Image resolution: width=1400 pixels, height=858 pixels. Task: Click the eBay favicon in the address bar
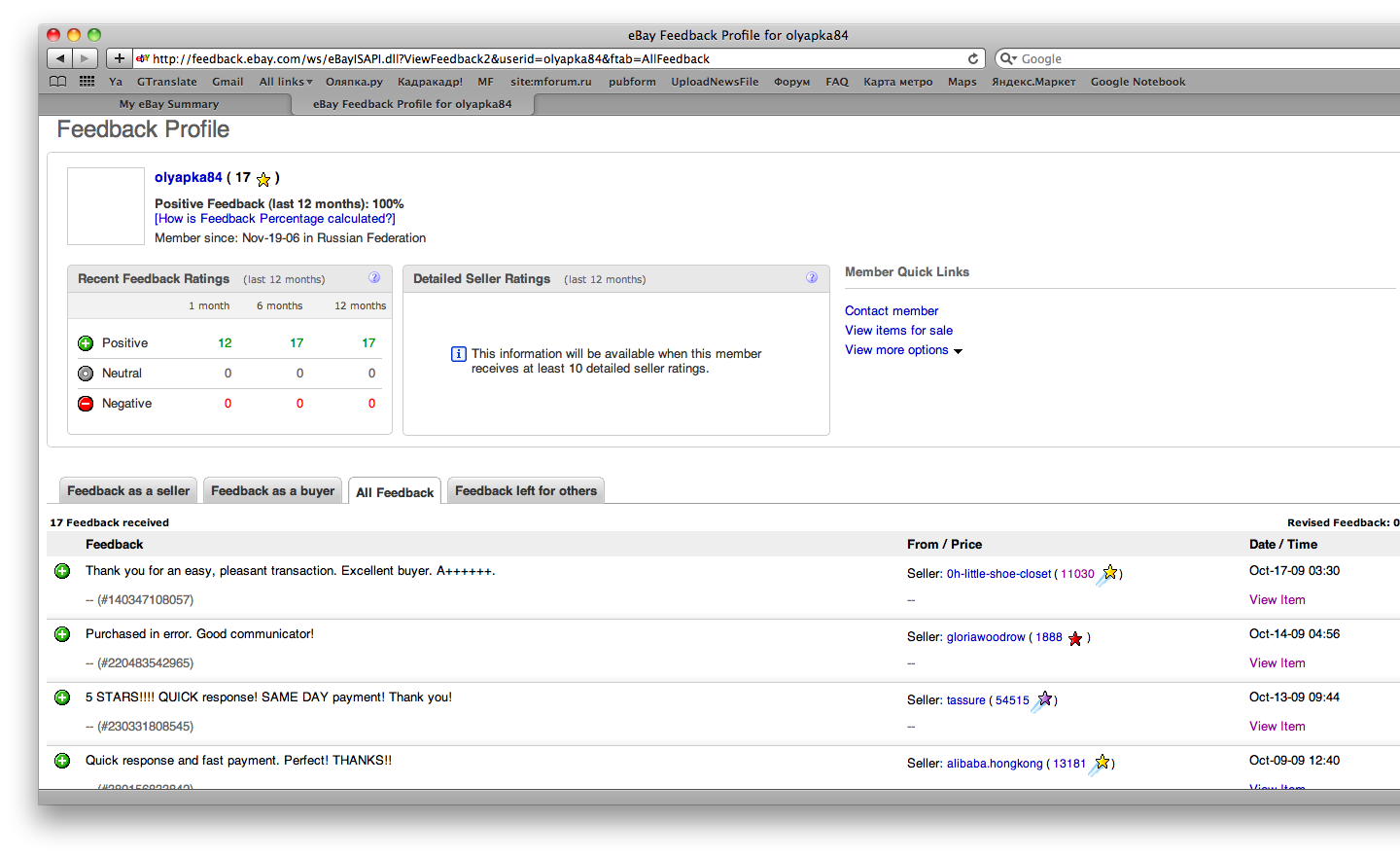coord(143,58)
